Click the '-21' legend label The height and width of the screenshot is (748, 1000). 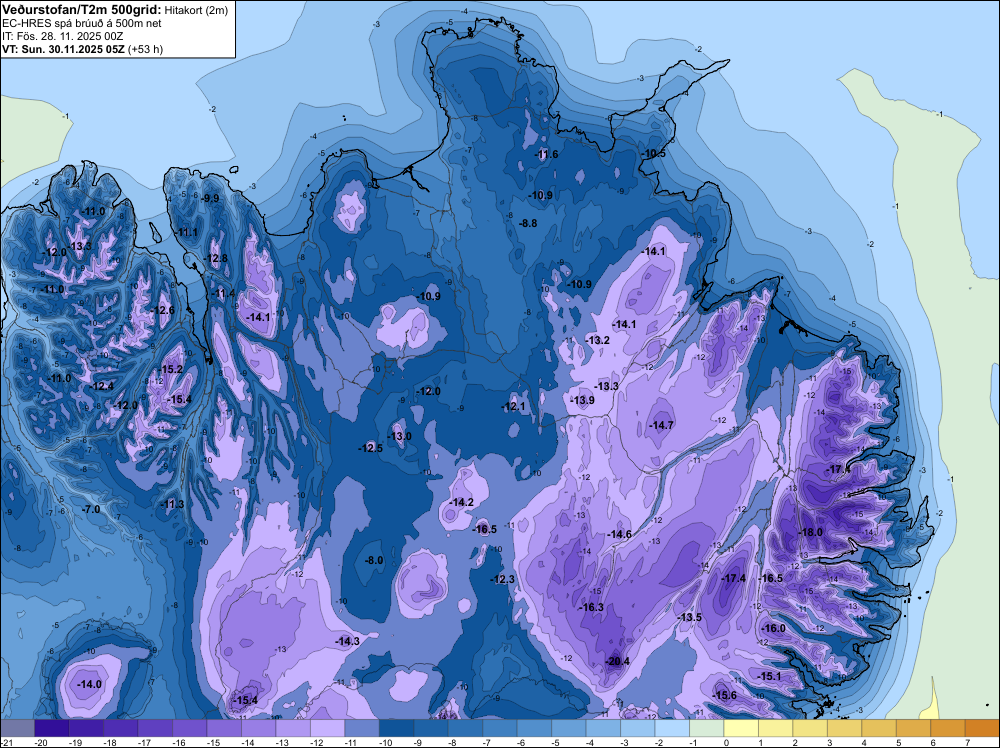pyautogui.click(x=7, y=742)
